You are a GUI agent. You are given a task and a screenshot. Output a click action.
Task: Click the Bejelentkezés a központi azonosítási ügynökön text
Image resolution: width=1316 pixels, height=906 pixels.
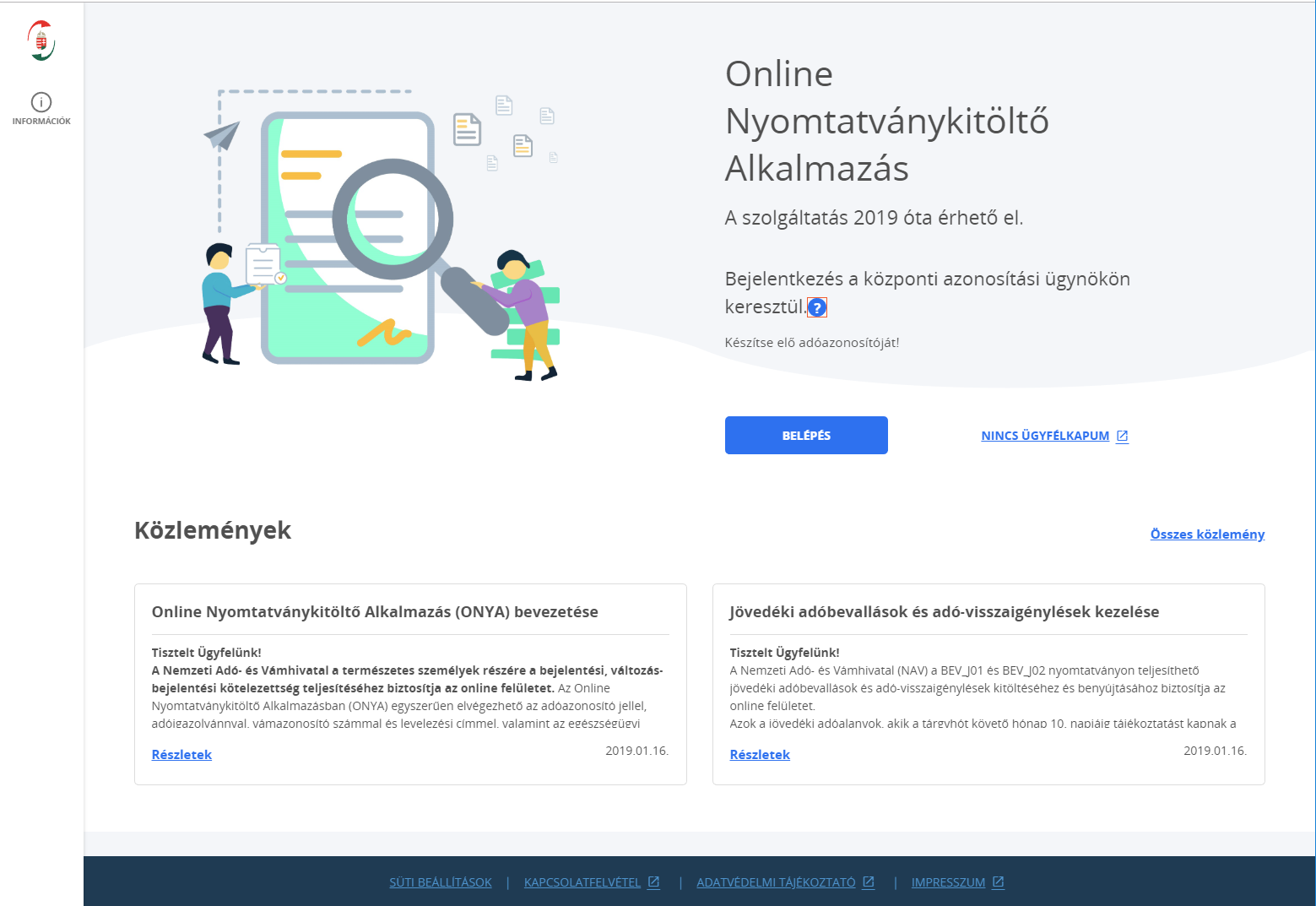(x=928, y=292)
